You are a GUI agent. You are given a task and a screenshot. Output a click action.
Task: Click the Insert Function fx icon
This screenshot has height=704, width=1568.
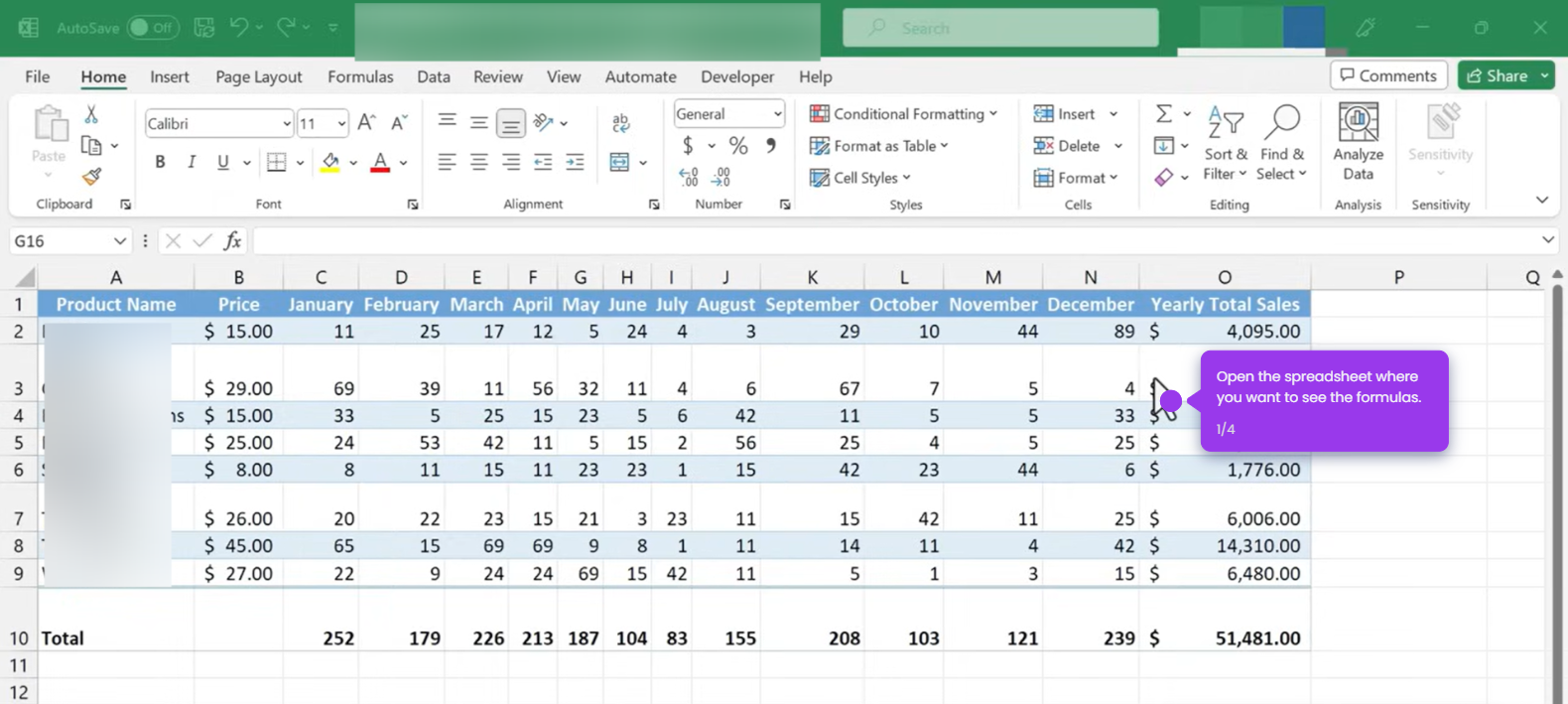coord(232,240)
